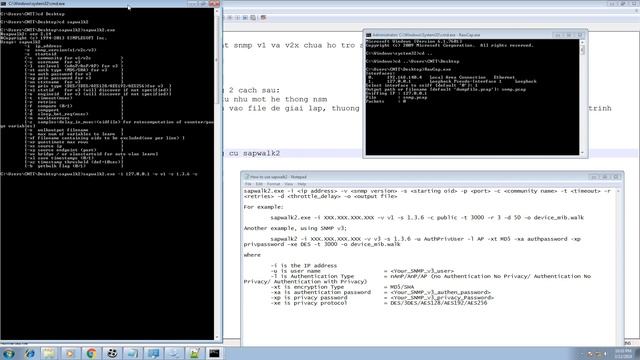Open Windows Media Player taskbar icon
The height and width of the screenshot is (360, 640).
(70, 353)
